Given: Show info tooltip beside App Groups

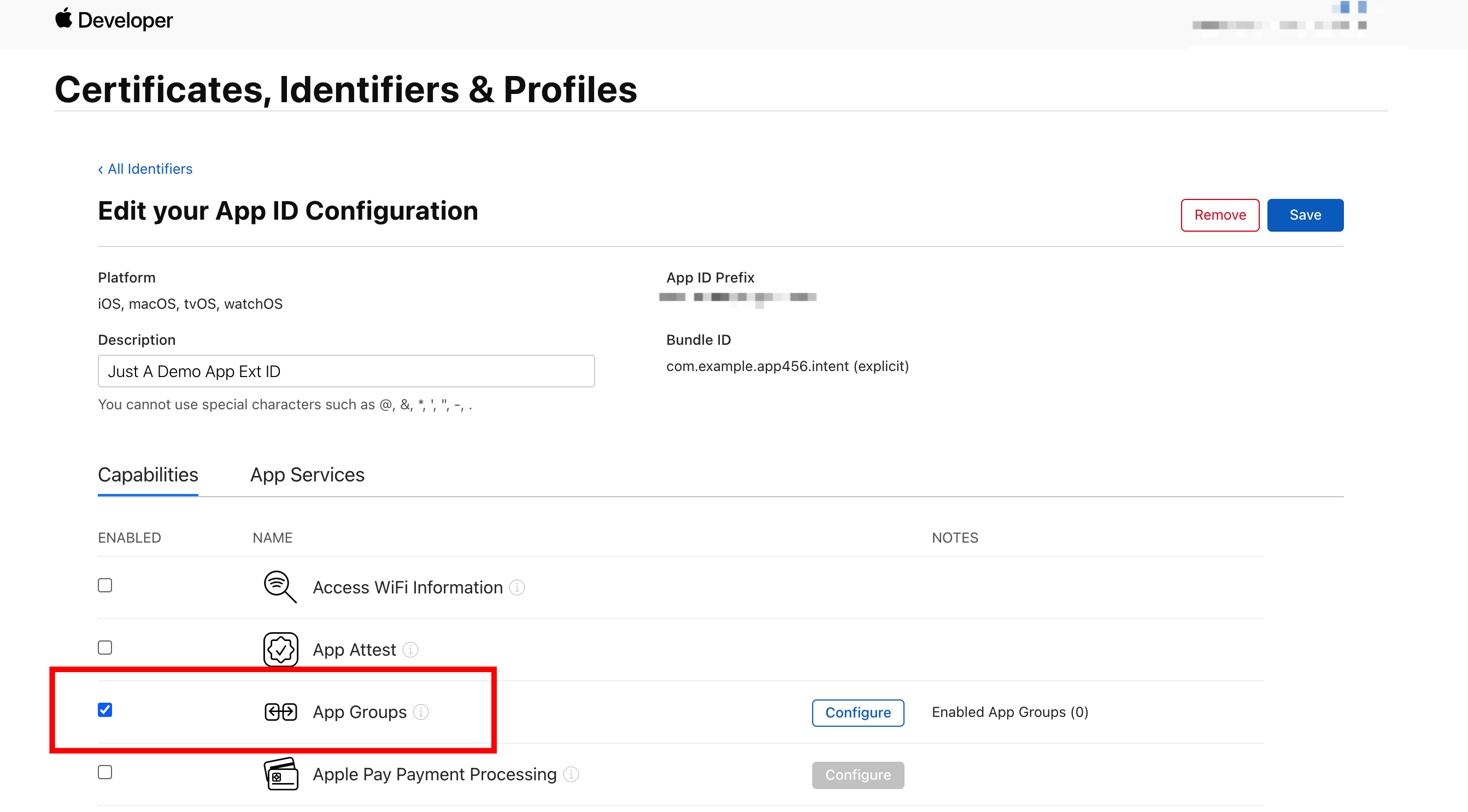Looking at the screenshot, I should tap(421, 711).
